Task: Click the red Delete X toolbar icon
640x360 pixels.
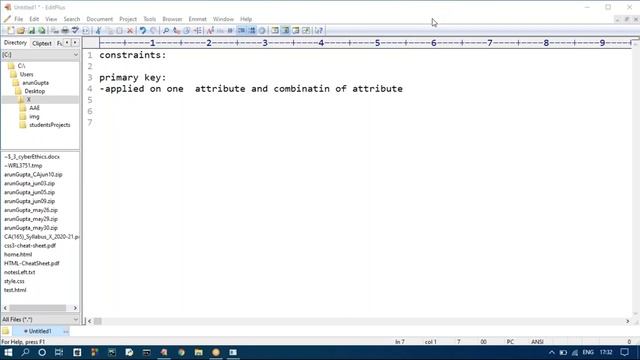Action: click(130, 31)
